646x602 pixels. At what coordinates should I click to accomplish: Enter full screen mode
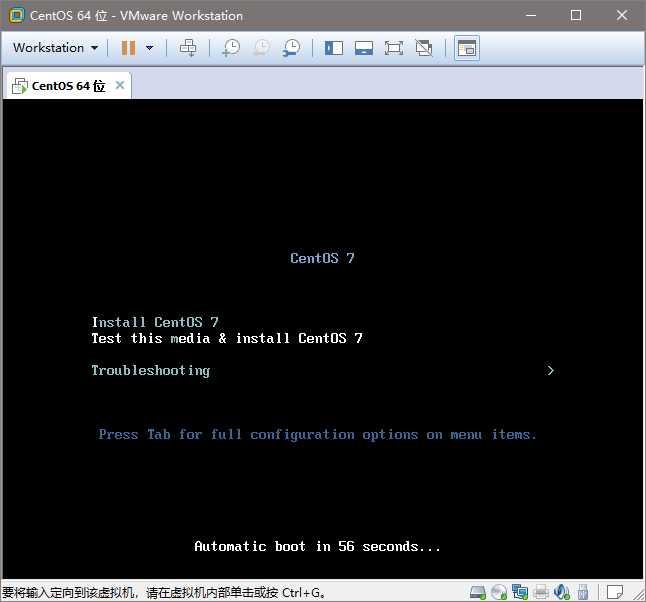[394, 48]
